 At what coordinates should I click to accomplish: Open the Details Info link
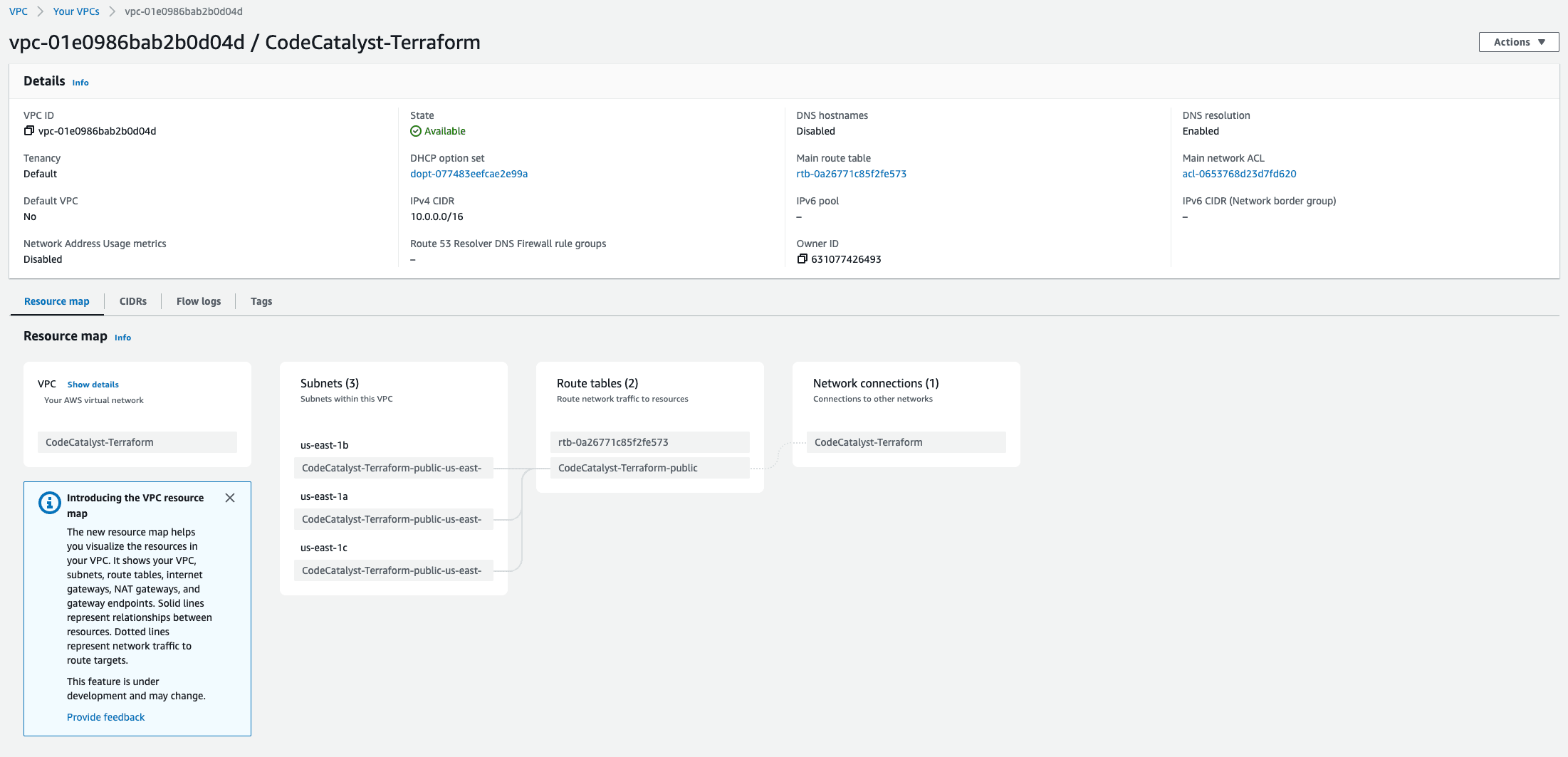point(80,83)
